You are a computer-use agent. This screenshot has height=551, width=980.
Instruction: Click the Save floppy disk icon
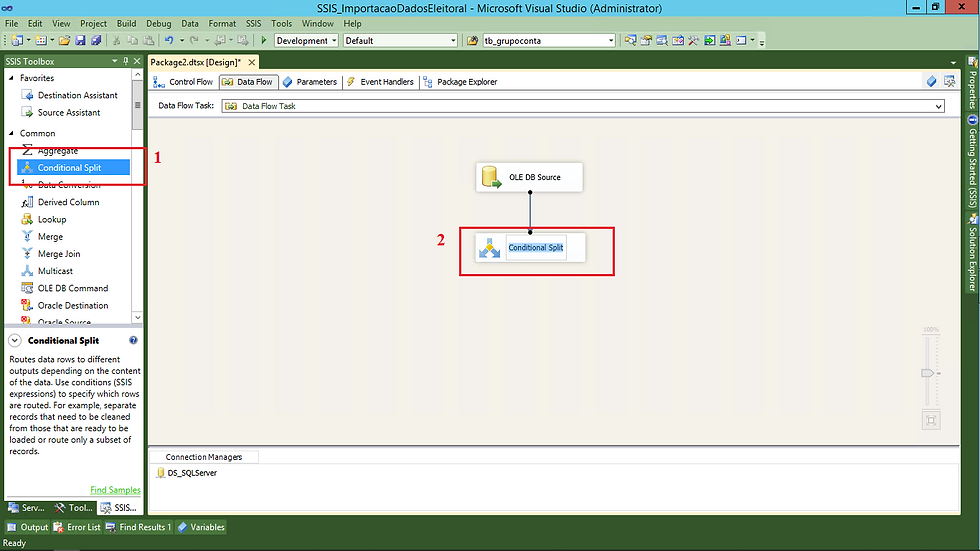point(80,41)
